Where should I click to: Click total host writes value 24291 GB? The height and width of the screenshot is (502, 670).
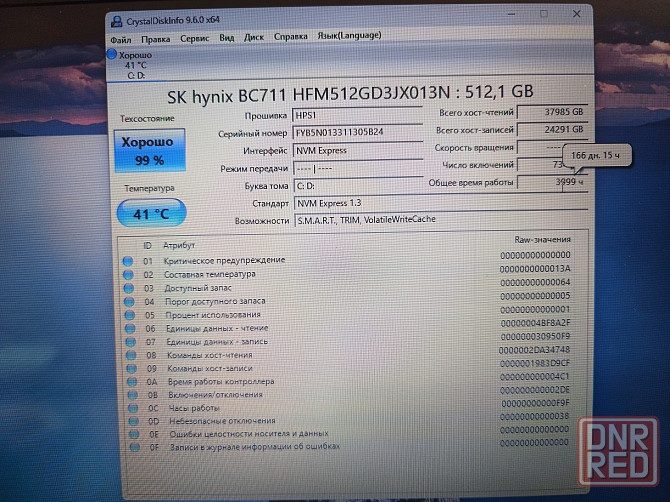click(552, 129)
